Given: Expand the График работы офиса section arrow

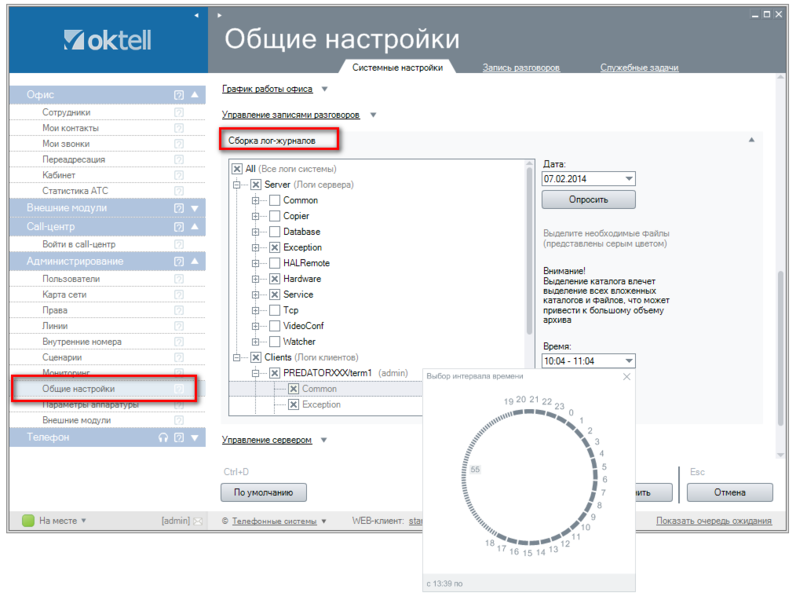Looking at the screenshot, I should pos(324,89).
